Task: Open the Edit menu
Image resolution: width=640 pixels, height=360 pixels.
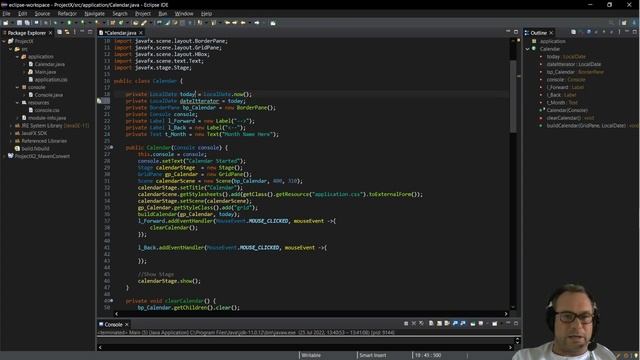Action: (x=22, y=13)
